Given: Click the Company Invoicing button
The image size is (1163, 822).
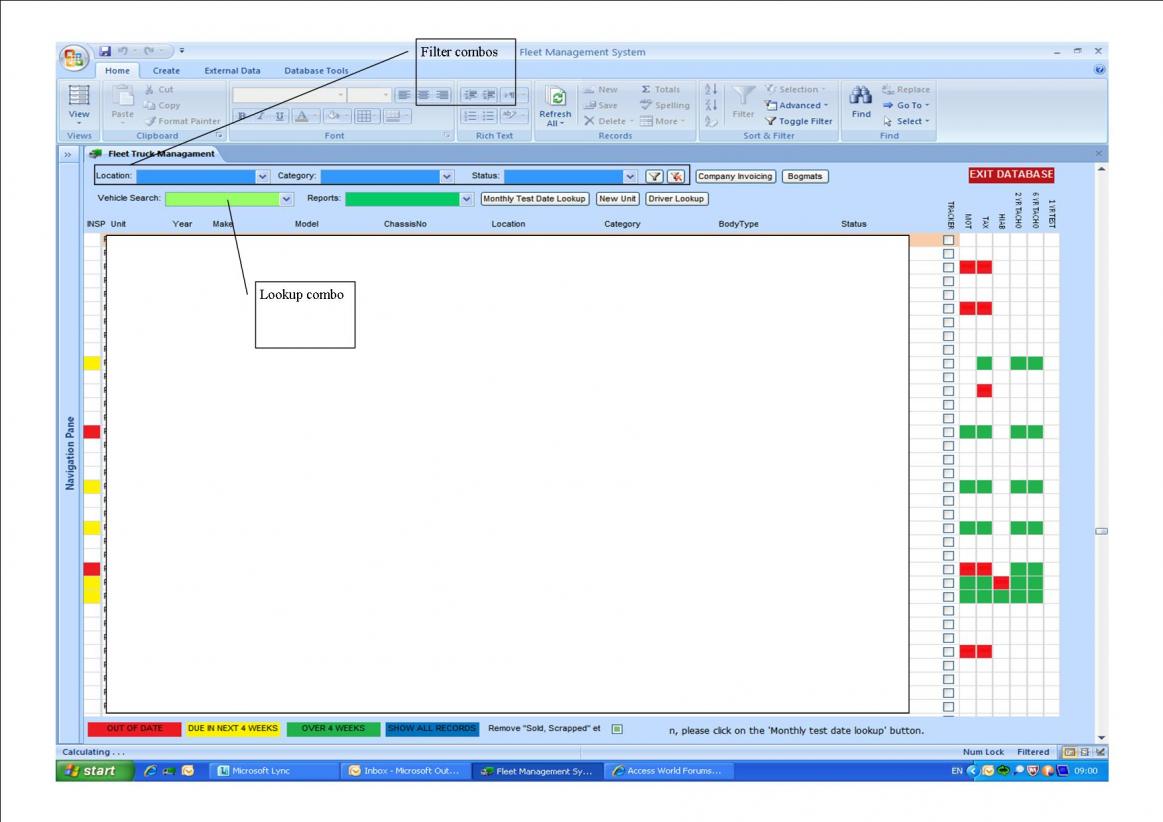Looking at the screenshot, I should (x=735, y=177).
